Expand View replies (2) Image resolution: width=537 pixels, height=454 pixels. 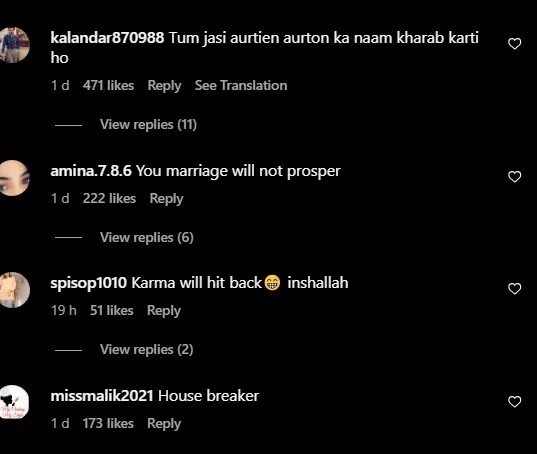(x=147, y=350)
